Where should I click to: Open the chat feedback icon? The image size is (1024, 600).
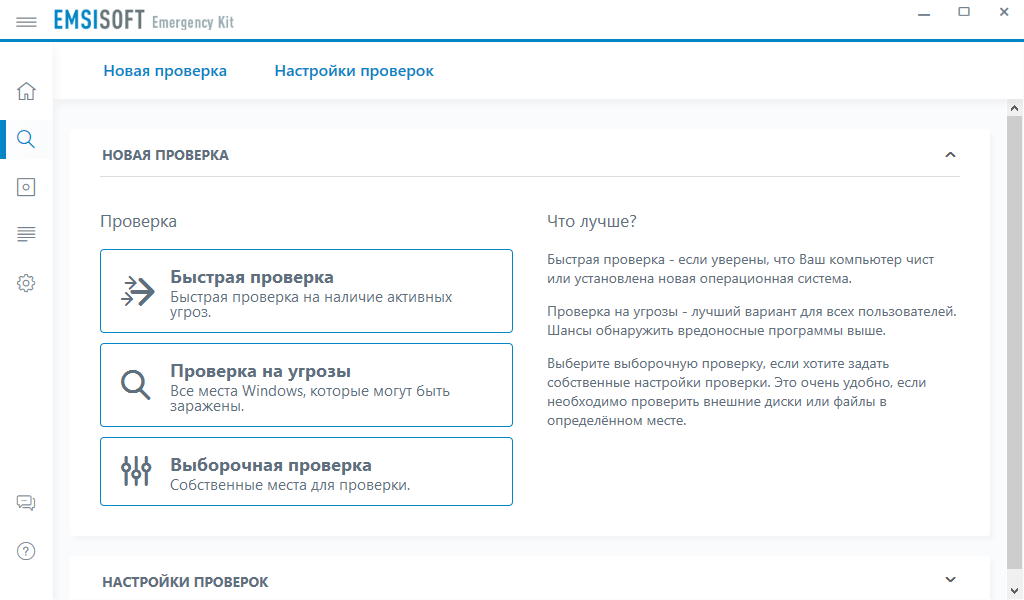coord(27,503)
